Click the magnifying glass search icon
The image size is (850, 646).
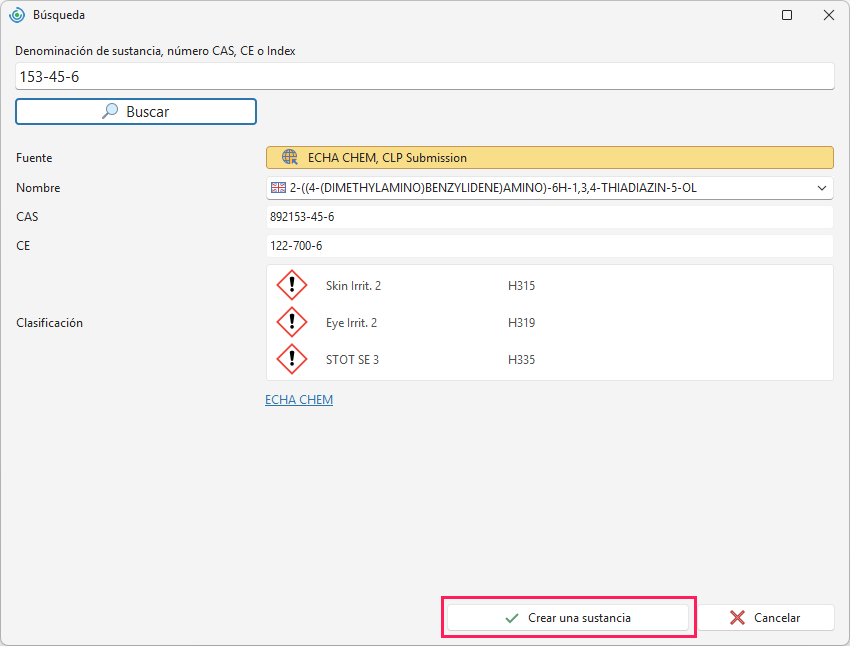[x=110, y=111]
